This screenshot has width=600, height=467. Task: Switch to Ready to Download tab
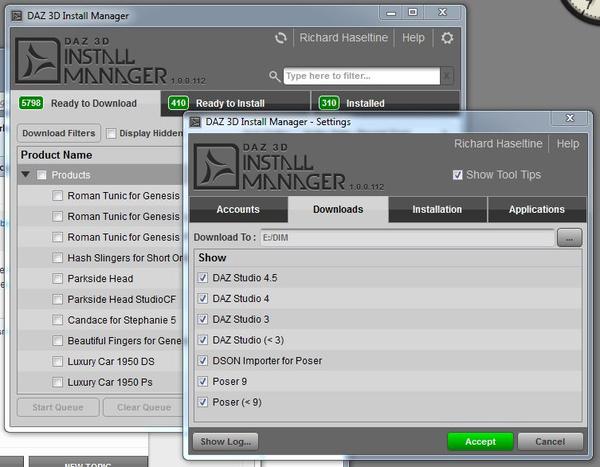coord(85,103)
